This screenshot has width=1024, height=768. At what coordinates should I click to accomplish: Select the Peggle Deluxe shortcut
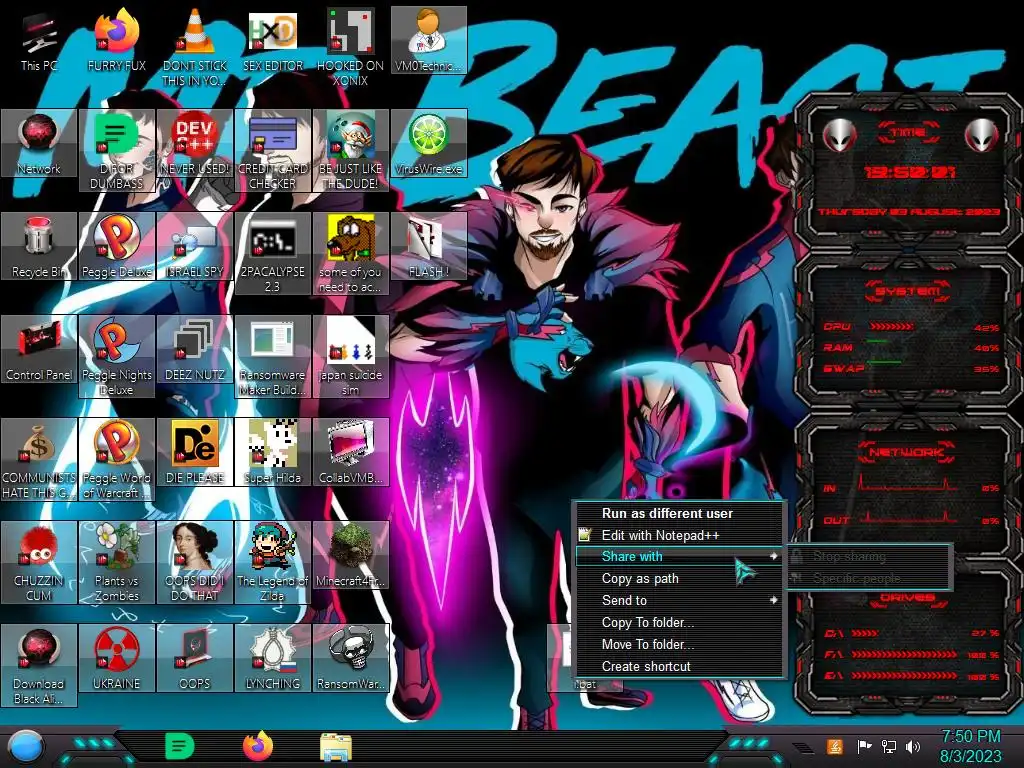point(116,246)
